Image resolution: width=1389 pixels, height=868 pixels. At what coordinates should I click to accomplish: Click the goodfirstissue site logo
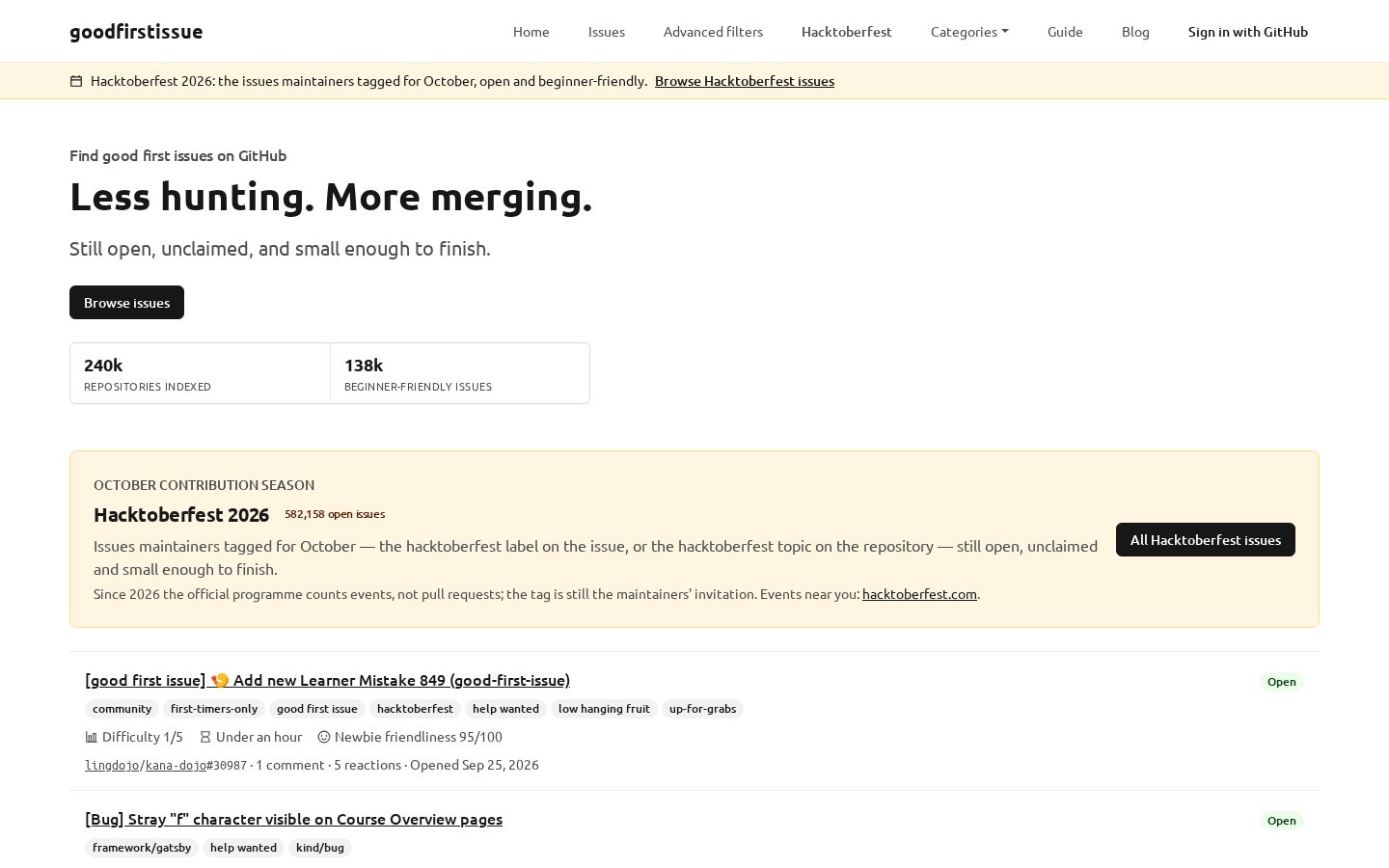click(x=136, y=32)
